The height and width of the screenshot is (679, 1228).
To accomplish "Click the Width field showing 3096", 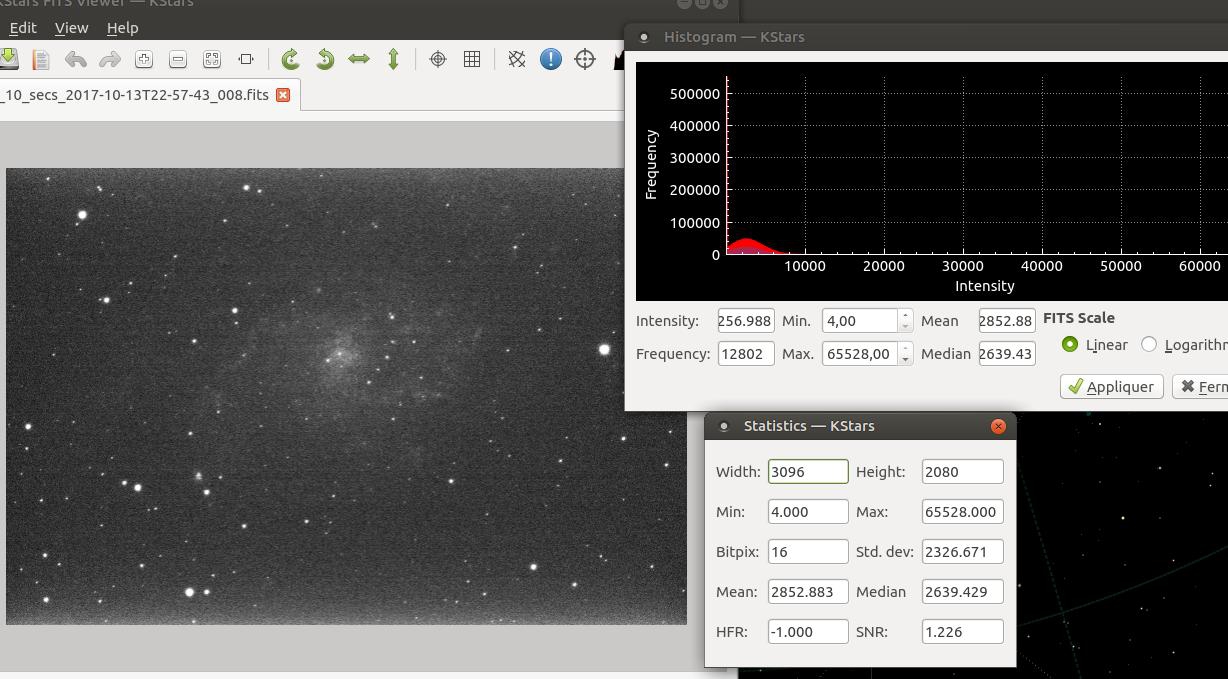I will pos(808,472).
